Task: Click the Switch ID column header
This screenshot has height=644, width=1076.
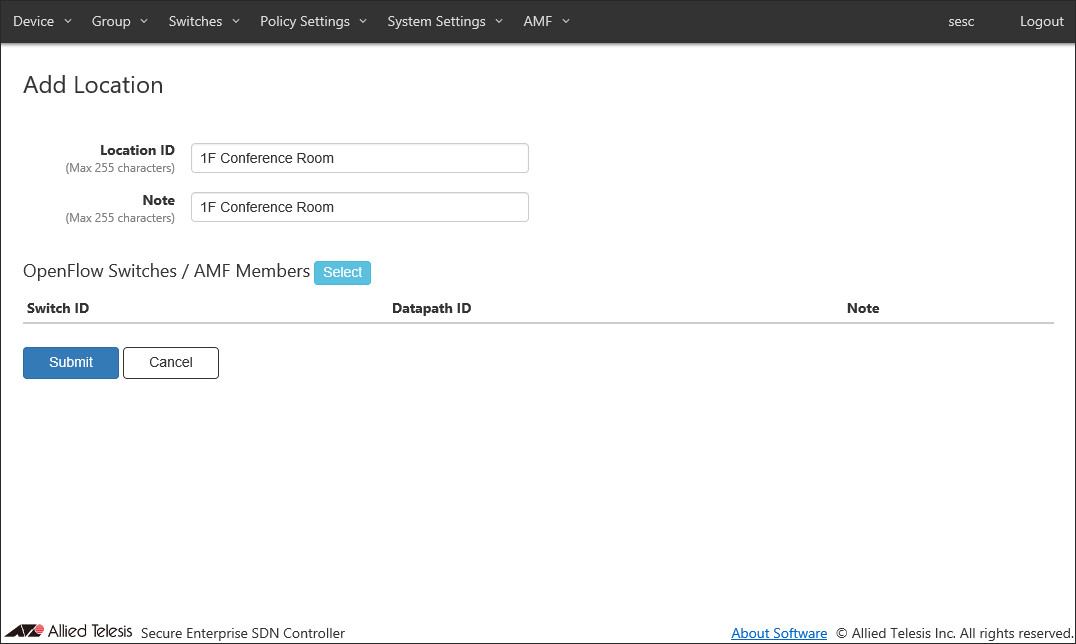Action: [58, 308]
